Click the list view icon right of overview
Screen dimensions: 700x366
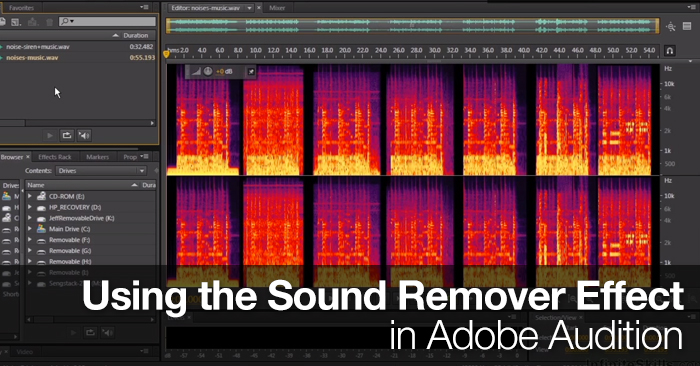[x=687, y=26]
